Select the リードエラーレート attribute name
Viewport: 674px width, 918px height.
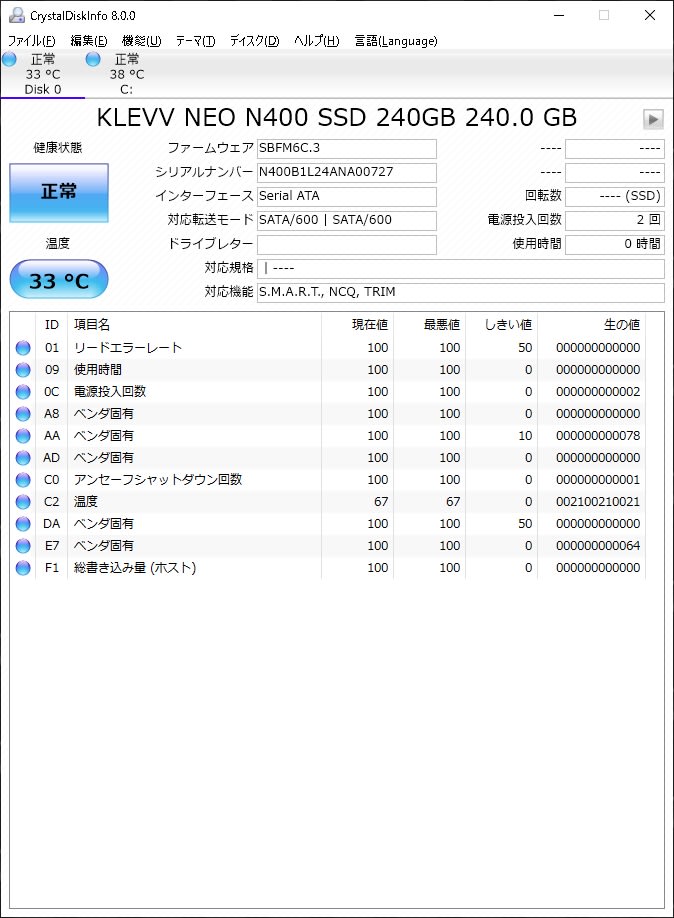[x=128, y=348]
